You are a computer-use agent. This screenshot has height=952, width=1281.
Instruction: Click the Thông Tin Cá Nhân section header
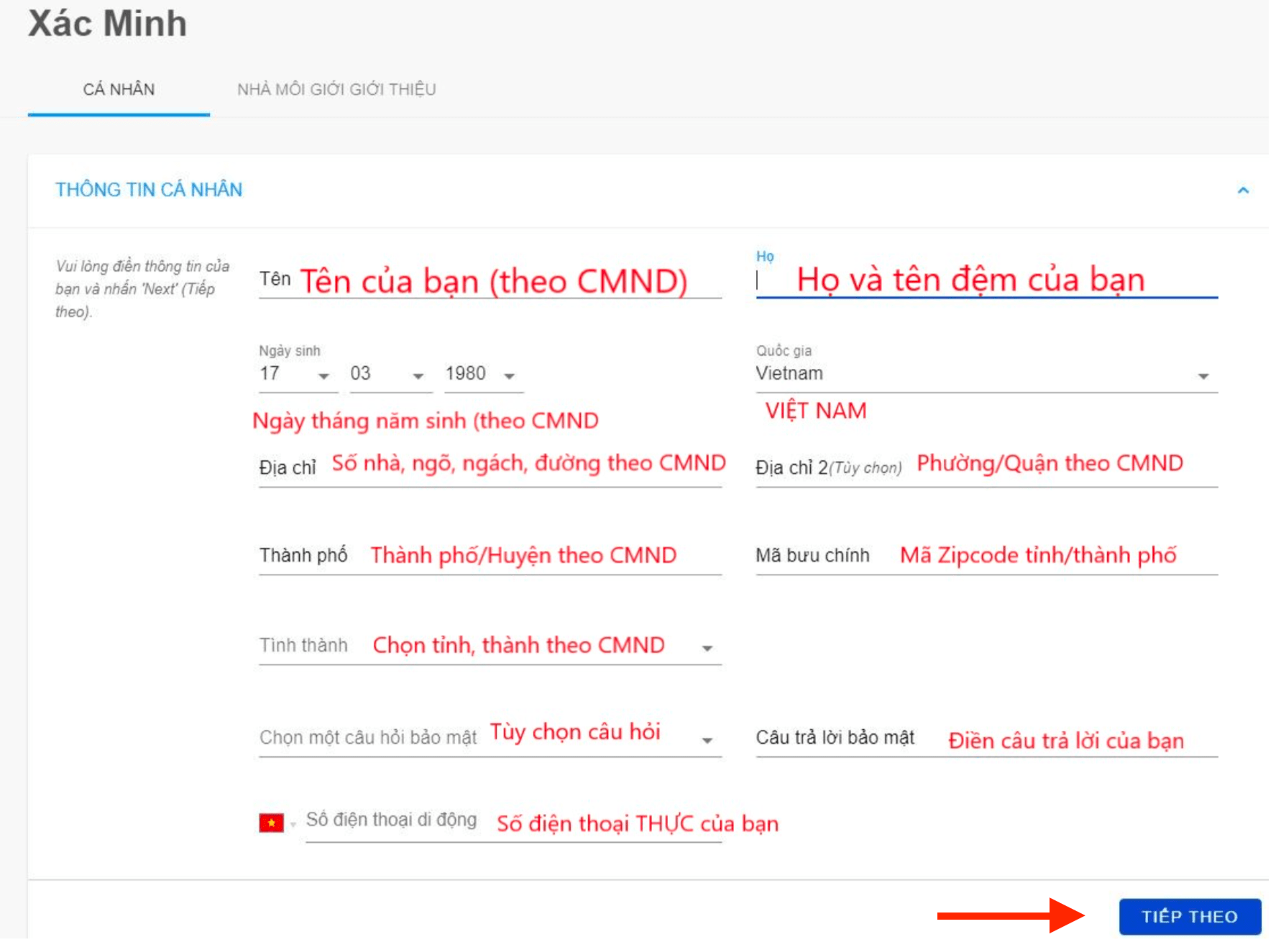pyautogui.click(x=150, y=191)
